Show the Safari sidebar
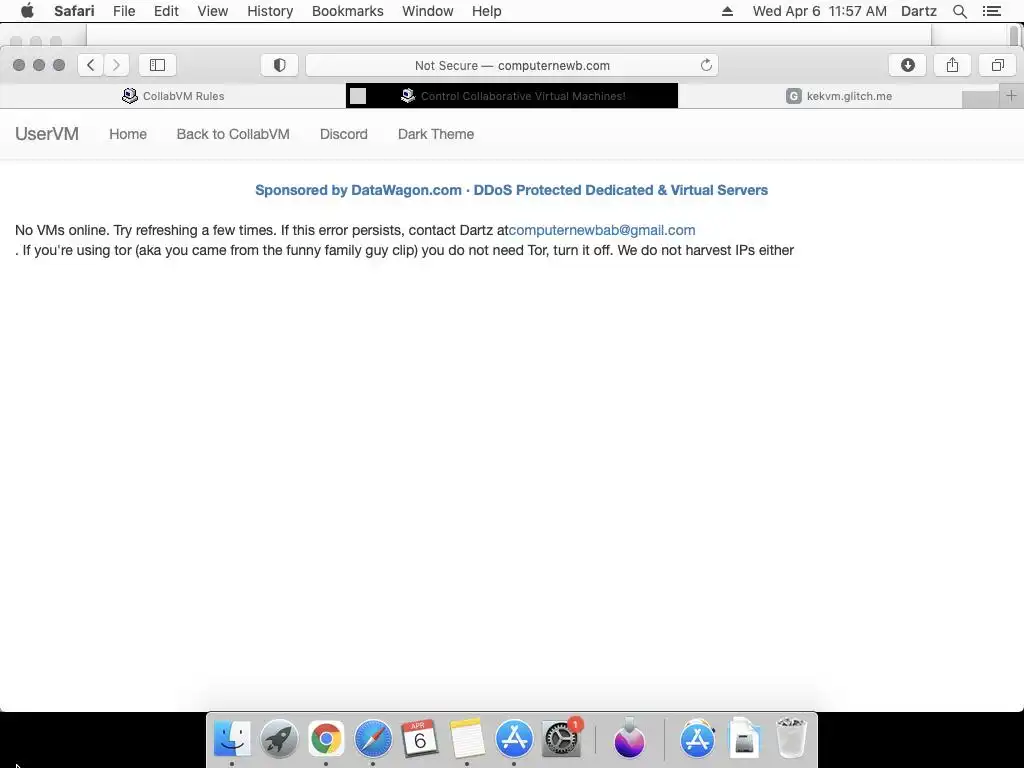 point(157,65)
